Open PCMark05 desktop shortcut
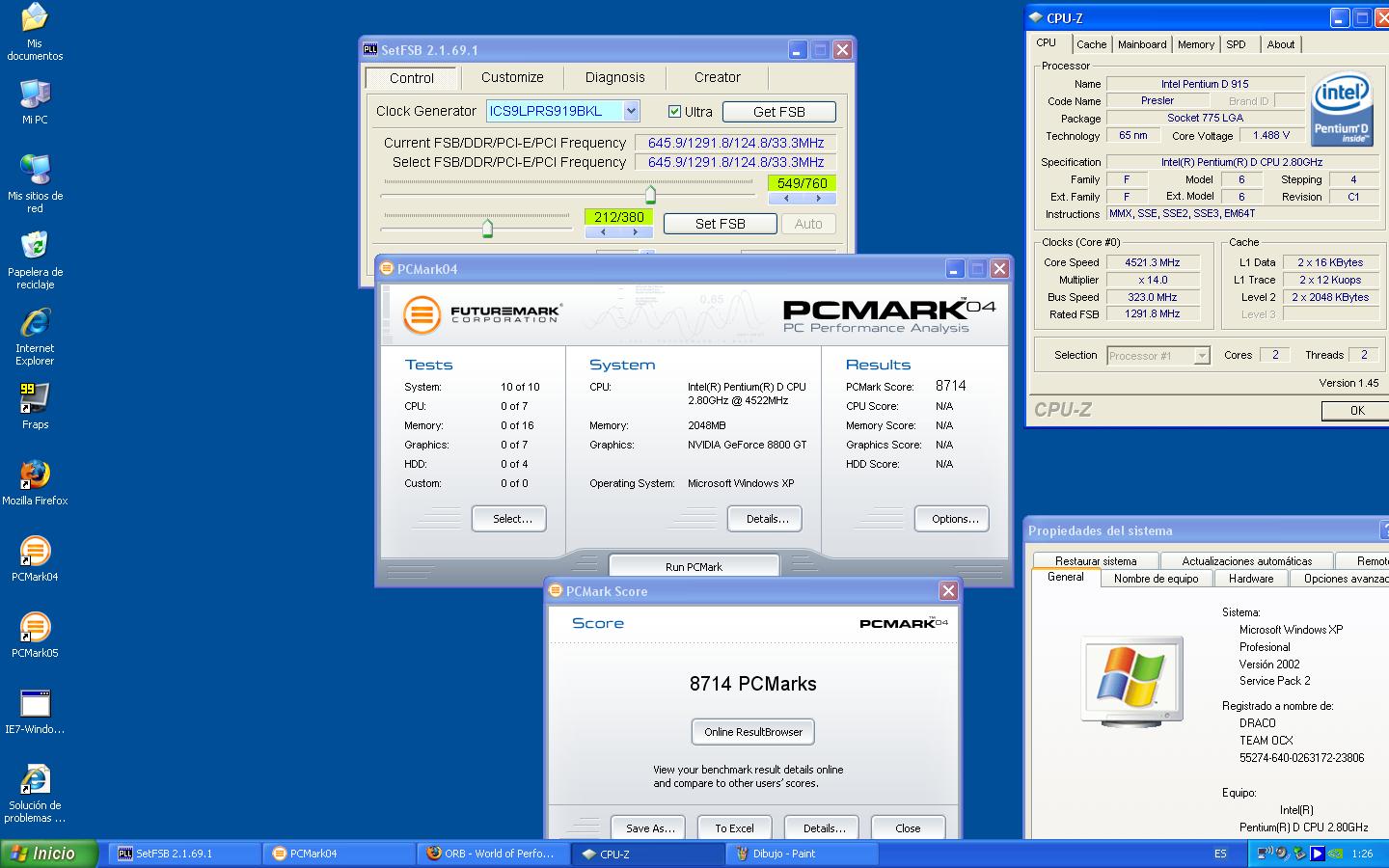 tap(35, 634)
